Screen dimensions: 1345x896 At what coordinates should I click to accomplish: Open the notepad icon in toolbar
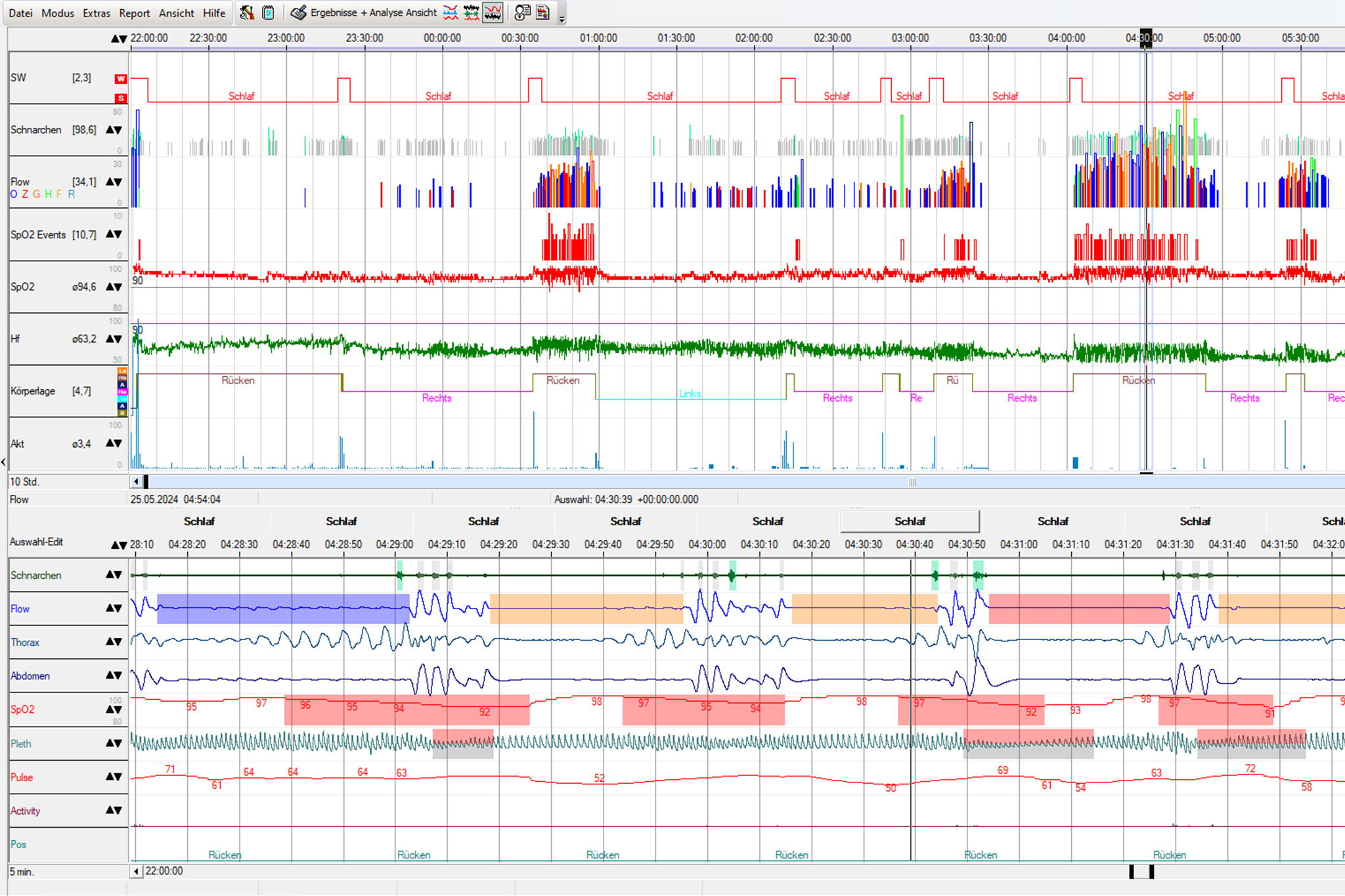[268, 12]
